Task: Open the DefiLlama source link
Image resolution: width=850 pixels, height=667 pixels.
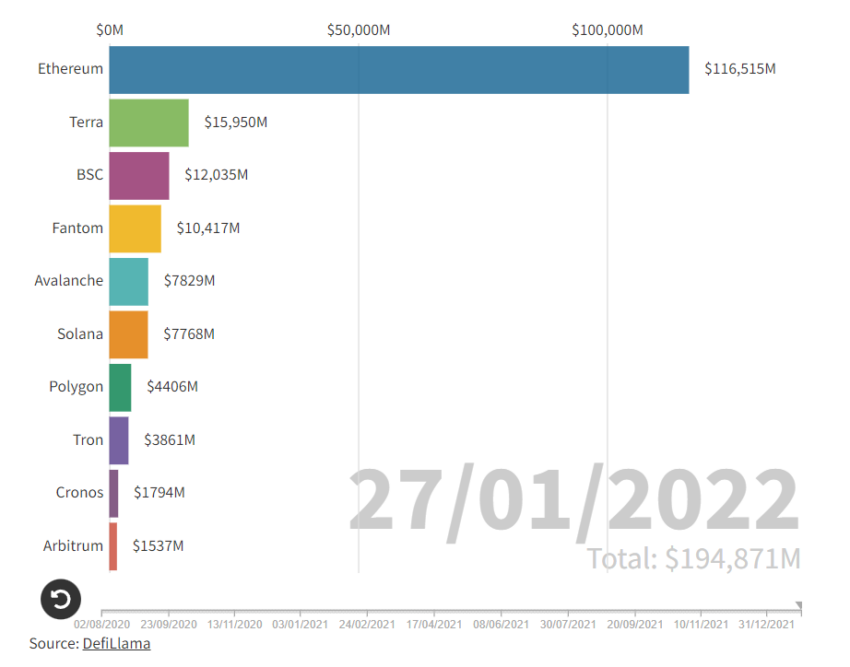Action: tap(117, 644)
